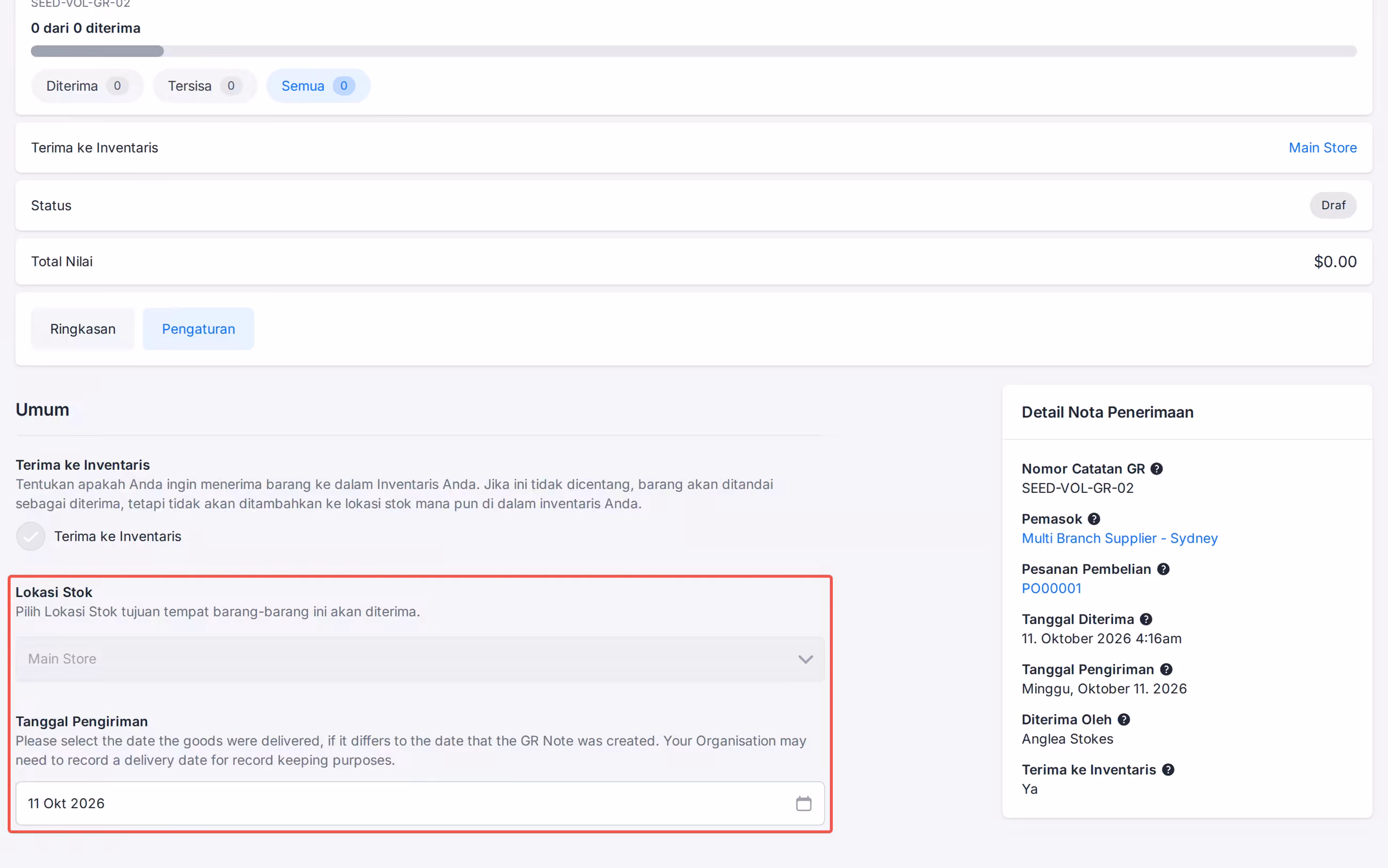1388x868 pixels.
Task: Click the Ya value under Terima ke Inventaris
Action: tap(1029, 789)
